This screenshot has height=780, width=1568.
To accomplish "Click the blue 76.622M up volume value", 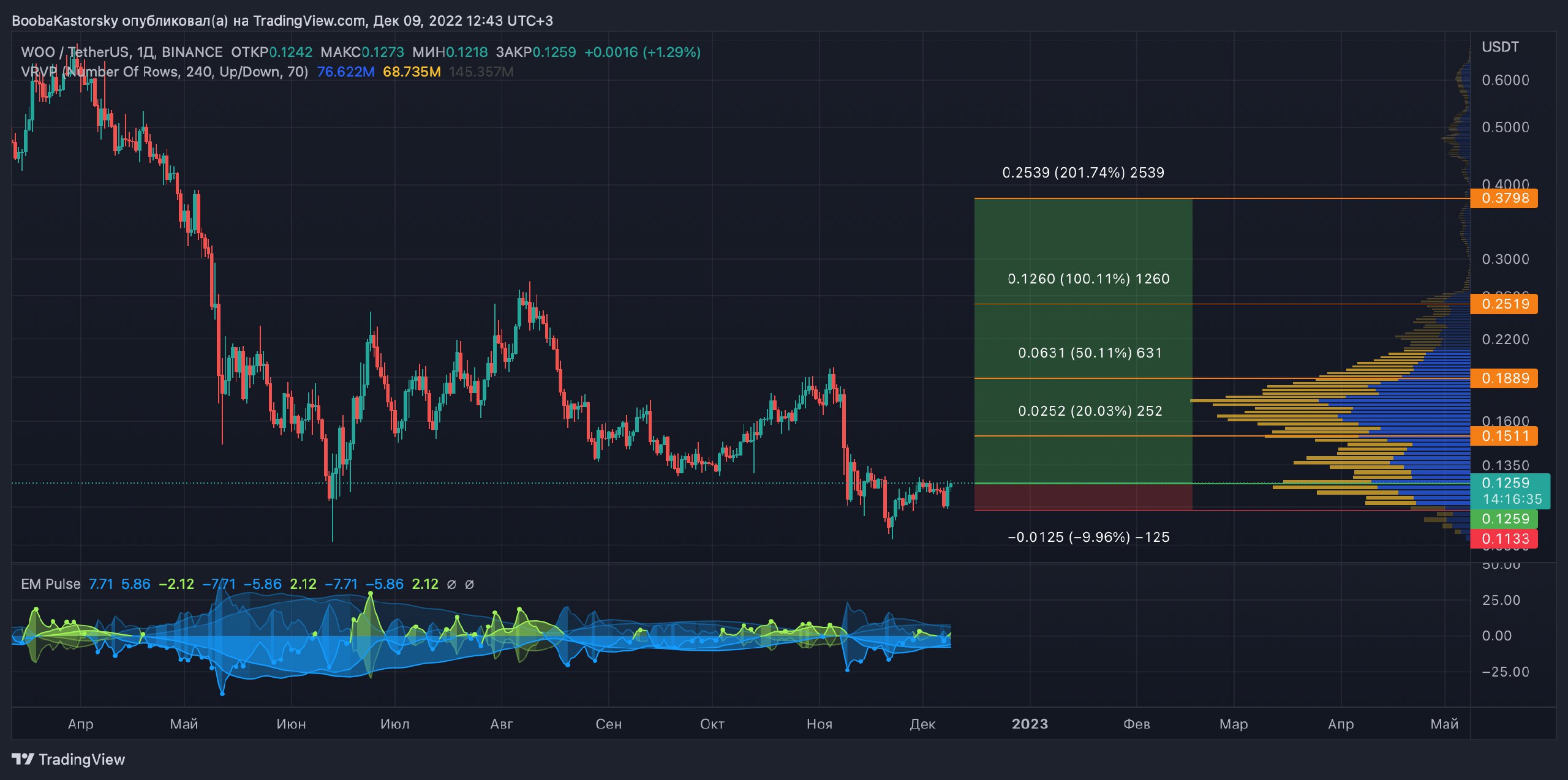I will (345, 72).
